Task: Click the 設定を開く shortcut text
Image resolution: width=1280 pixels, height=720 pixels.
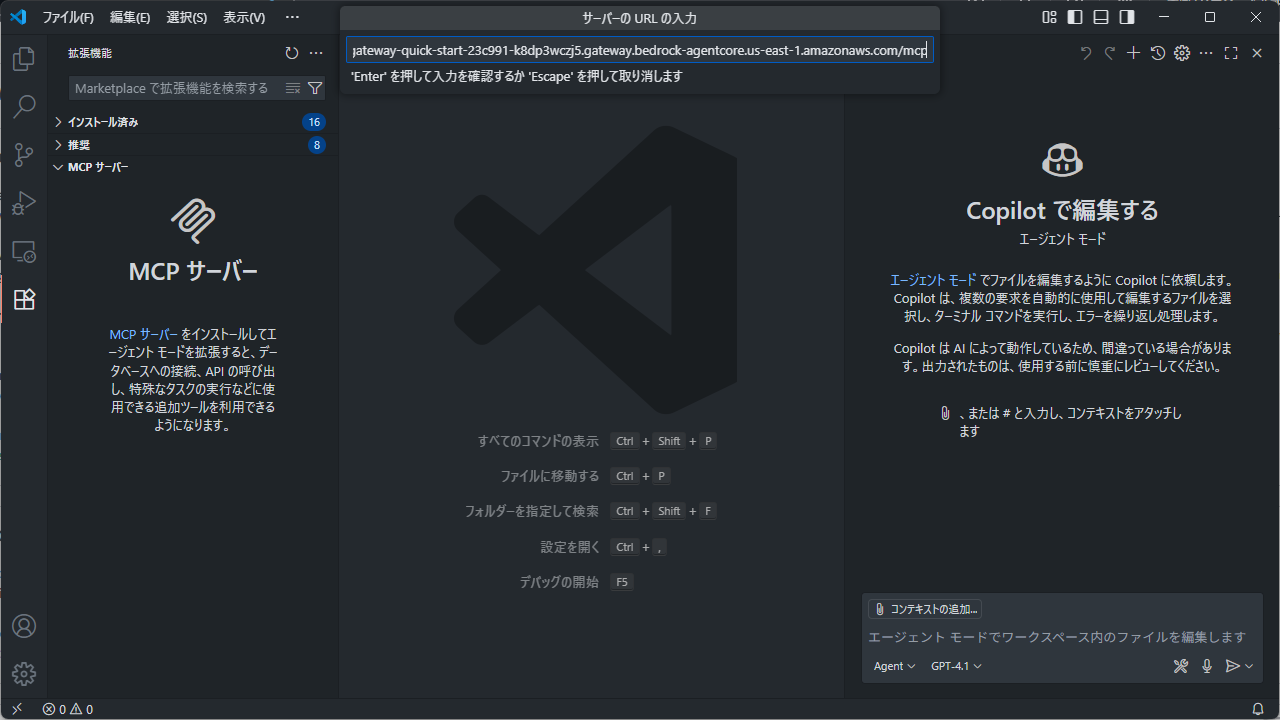Action: [570, 547]
